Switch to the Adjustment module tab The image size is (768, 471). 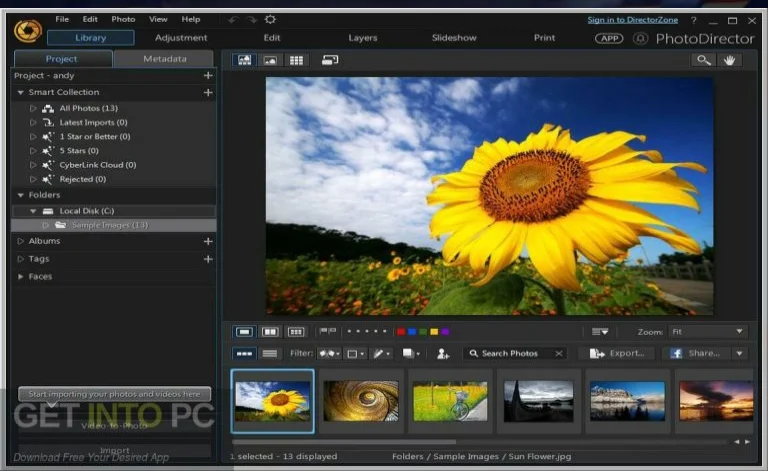pos(181,38)
